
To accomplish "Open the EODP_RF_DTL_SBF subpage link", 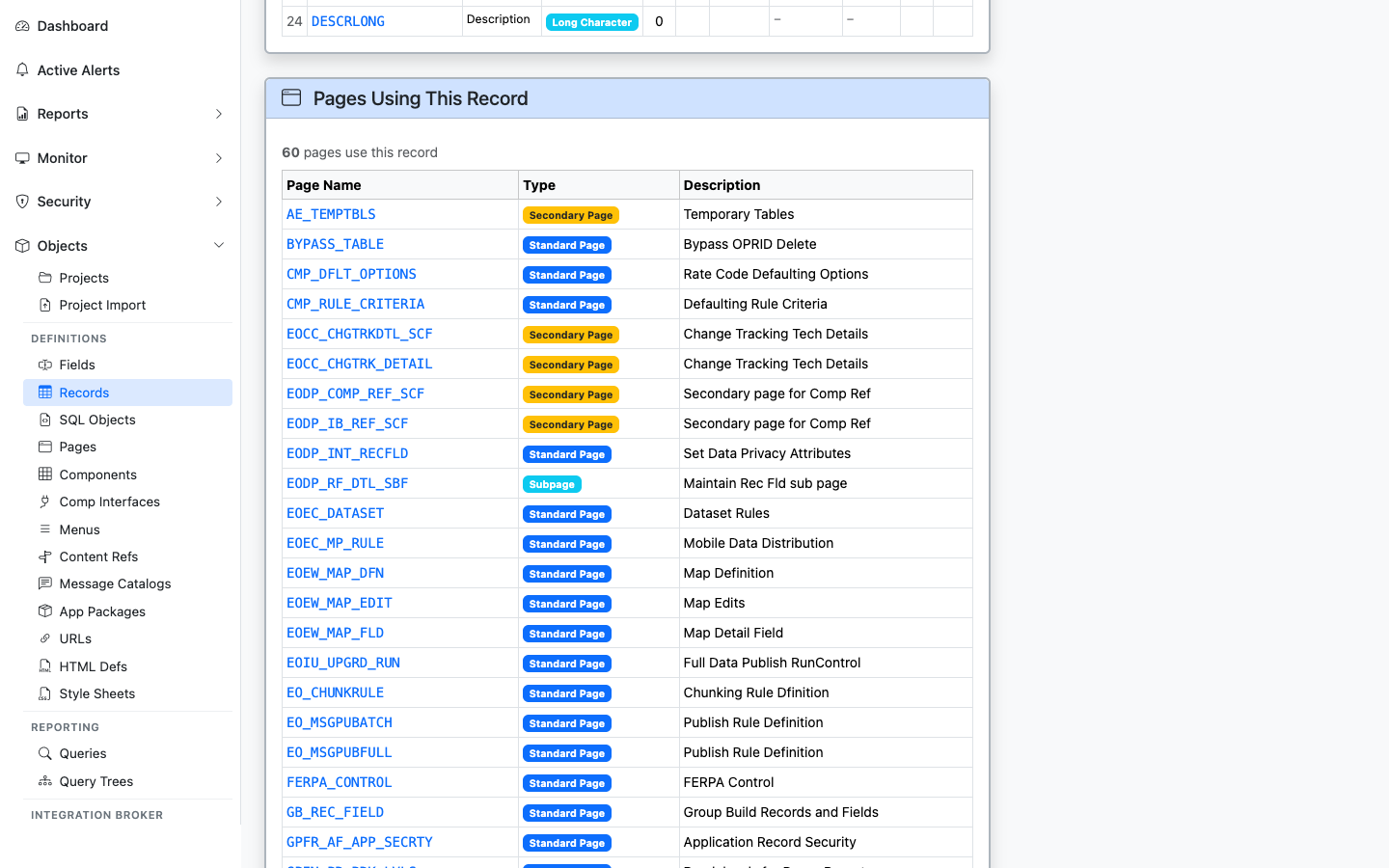I will [x=347, y=483].
